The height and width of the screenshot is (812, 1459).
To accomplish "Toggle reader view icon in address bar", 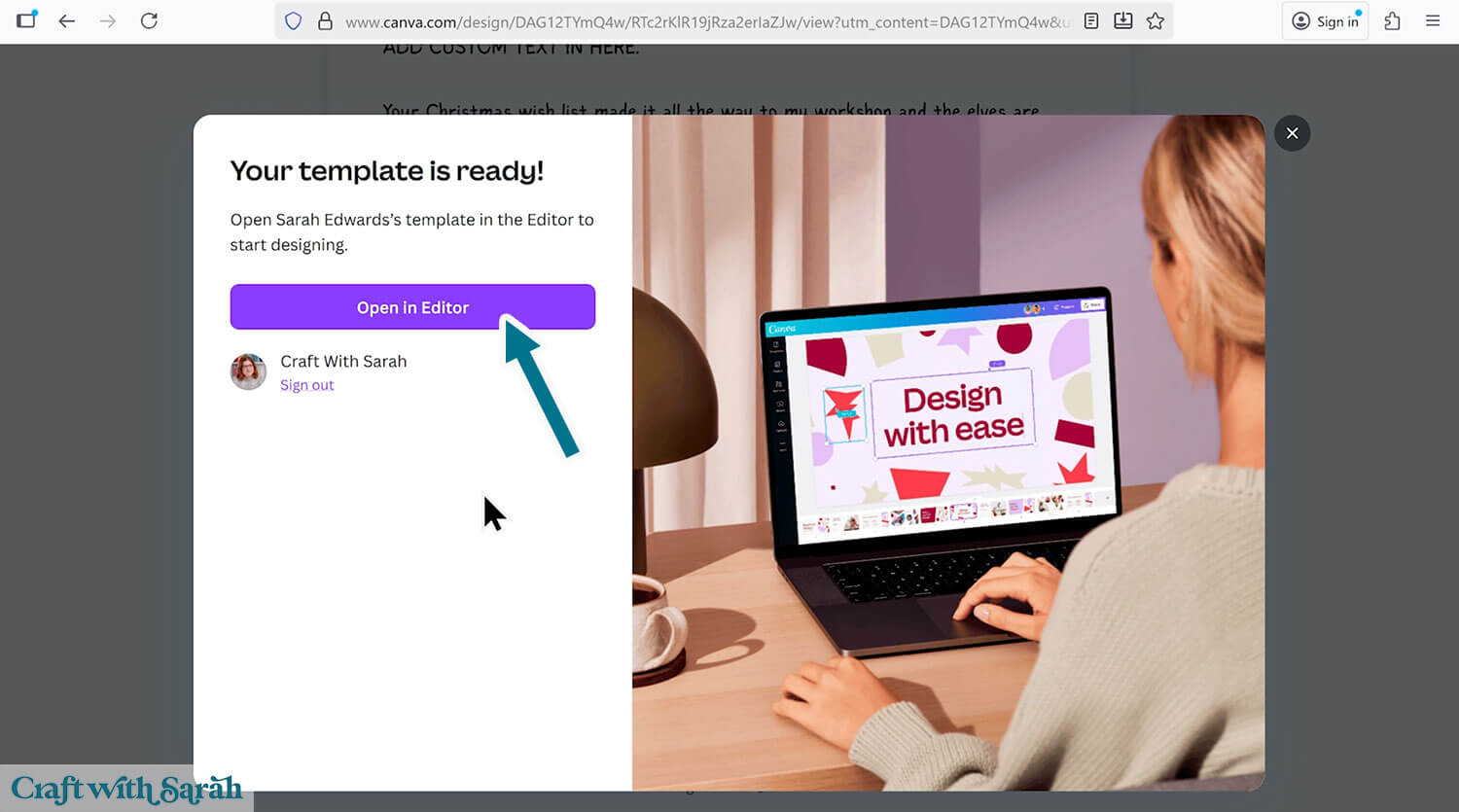I will (1091, 20).
